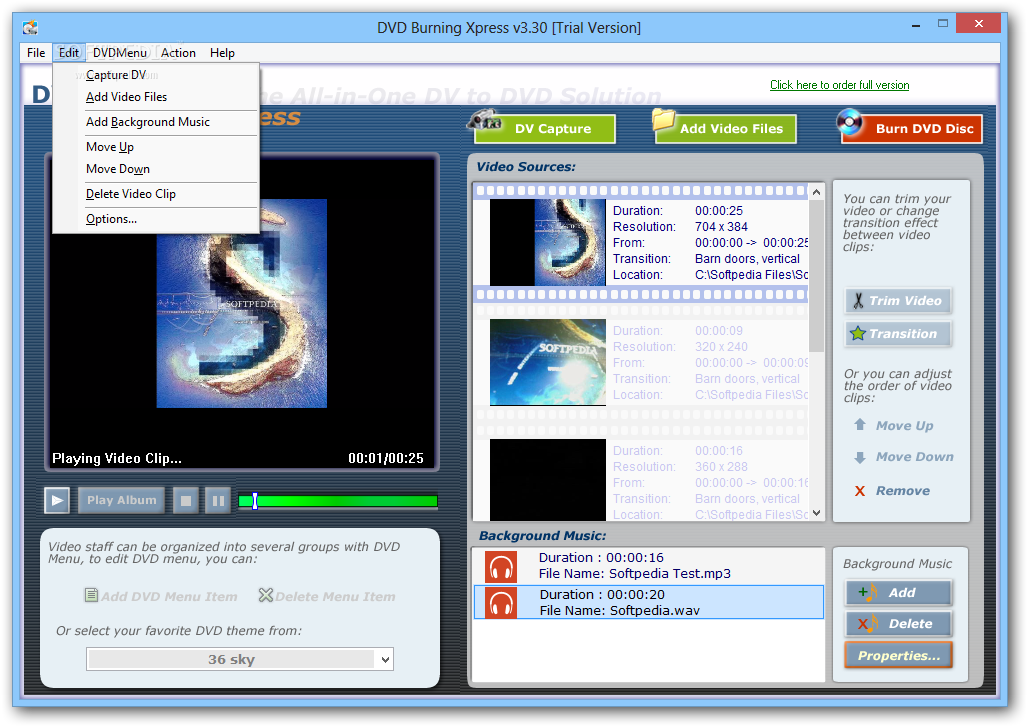Click the Delete background music icon
The width and height of the screenshot is (1028, 727).
coord(867,624)
